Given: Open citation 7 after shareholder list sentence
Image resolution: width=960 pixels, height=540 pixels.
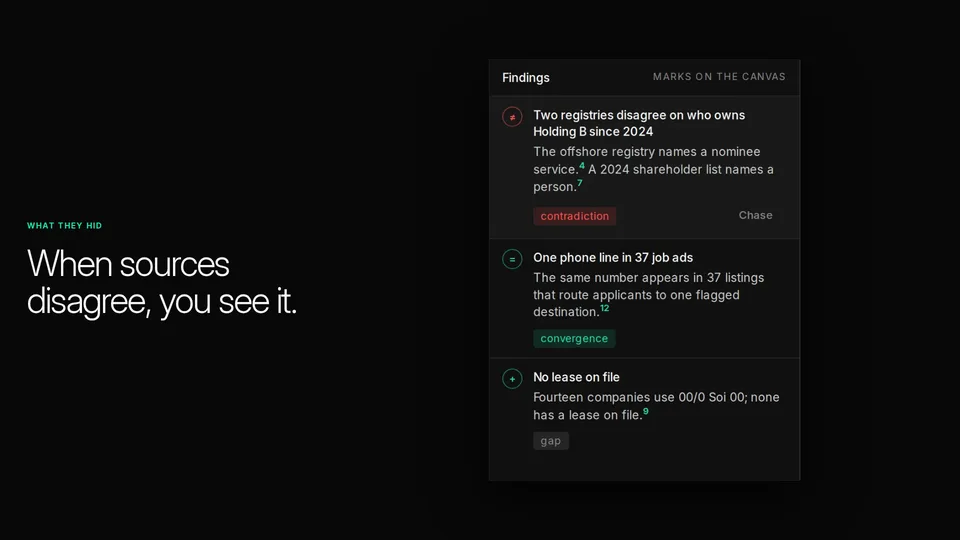Looking at the screenshot, I should click(579, 182).
